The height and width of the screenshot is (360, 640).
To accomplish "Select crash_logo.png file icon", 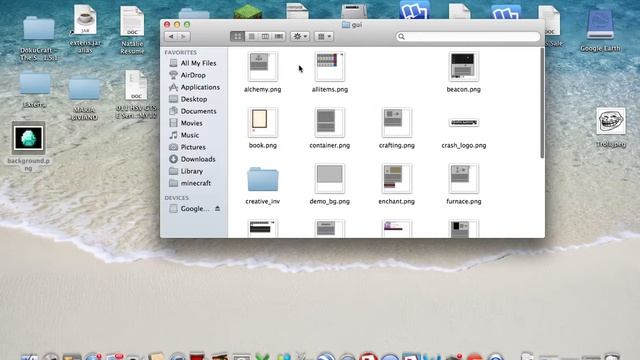I will click(463, 122).
